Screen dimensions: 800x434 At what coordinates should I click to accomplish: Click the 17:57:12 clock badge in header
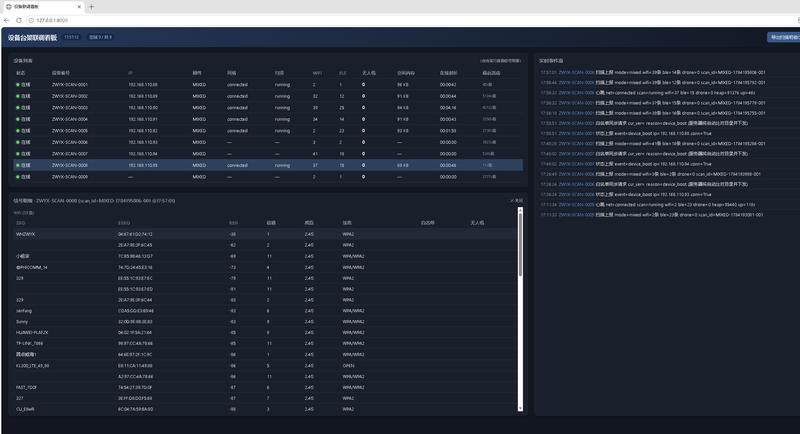click(x=71, y=37)
